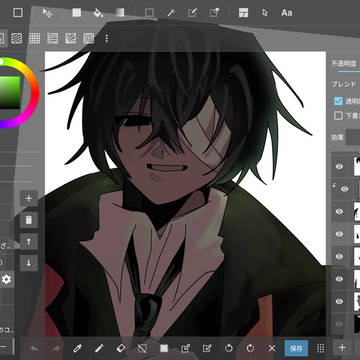
Task: Rotate canvas counterclockwise
Action: coord(229,348)
